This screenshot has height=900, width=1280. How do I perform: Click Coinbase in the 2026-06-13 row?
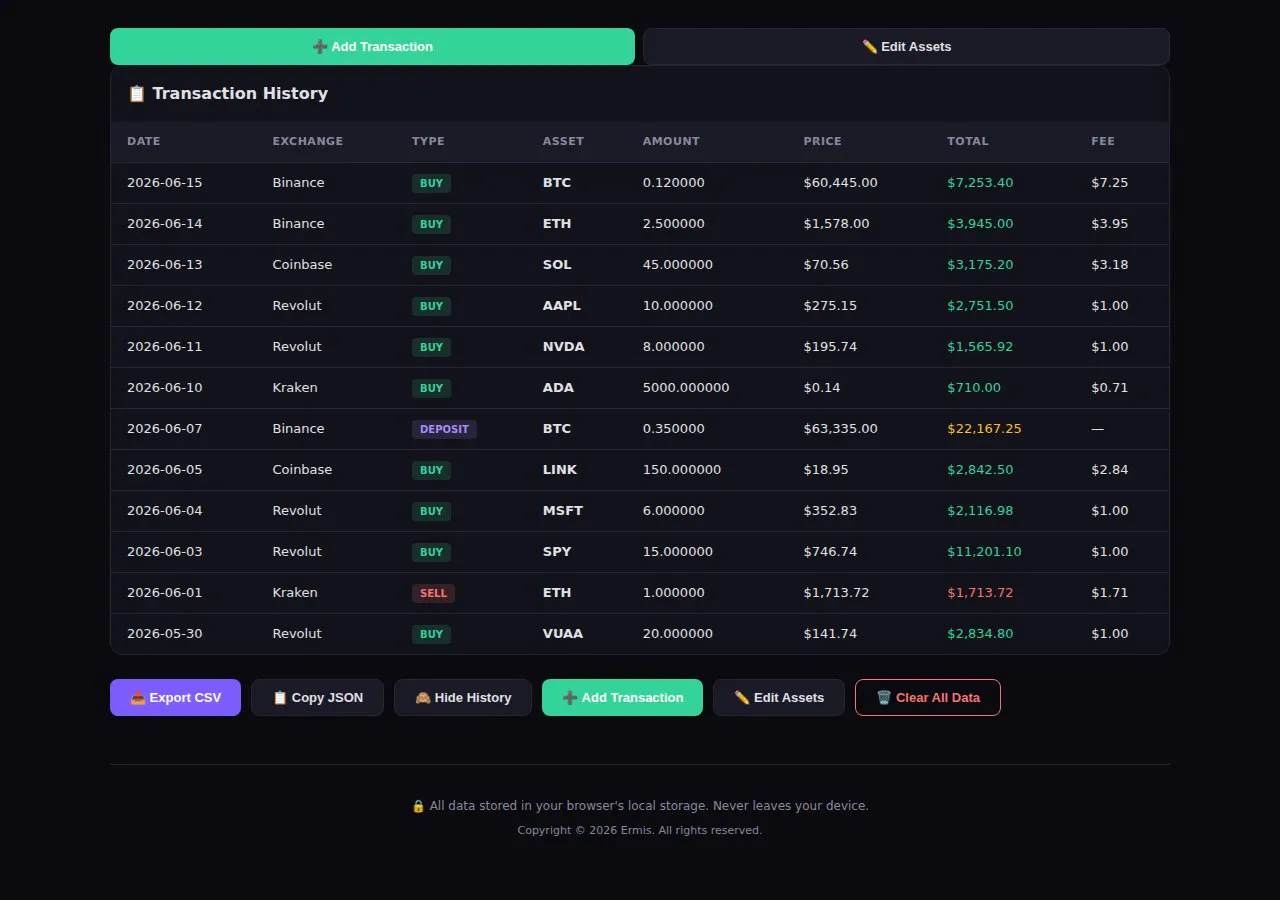click(x=302, y=265)
